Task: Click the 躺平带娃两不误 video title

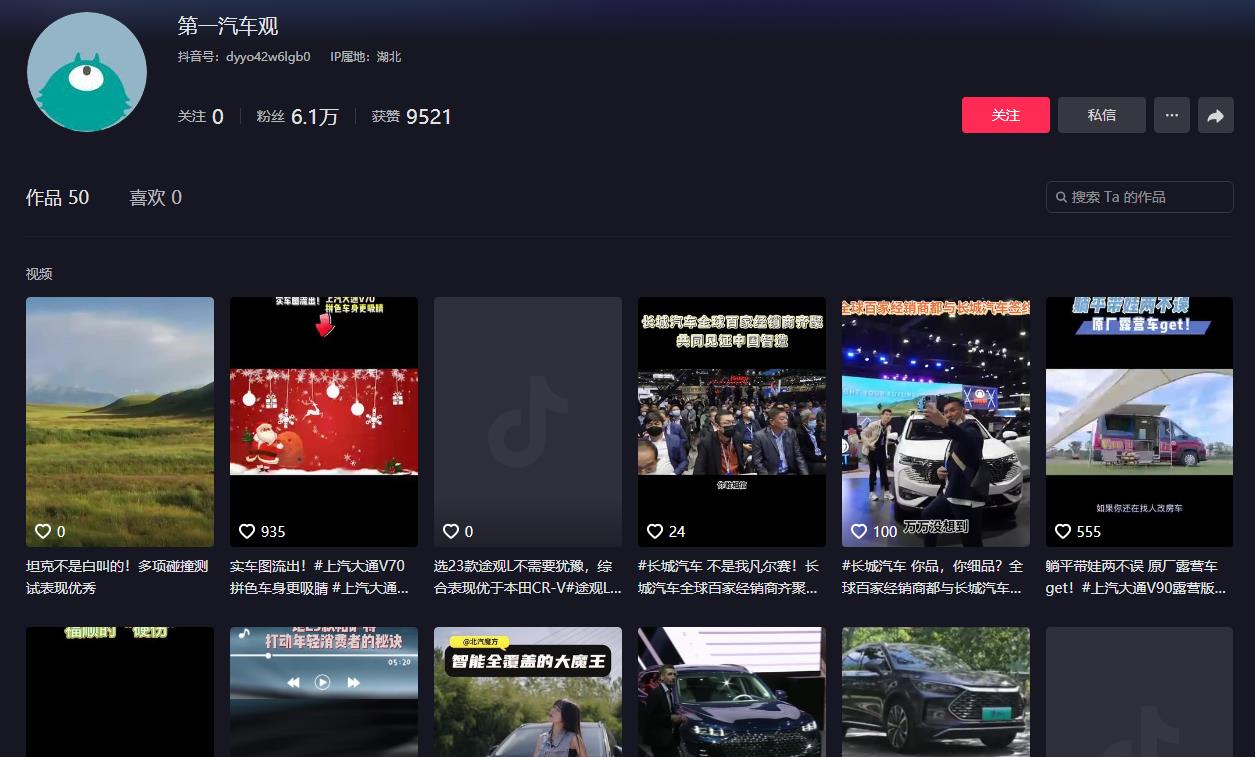Action: (x=1136, y=577)
